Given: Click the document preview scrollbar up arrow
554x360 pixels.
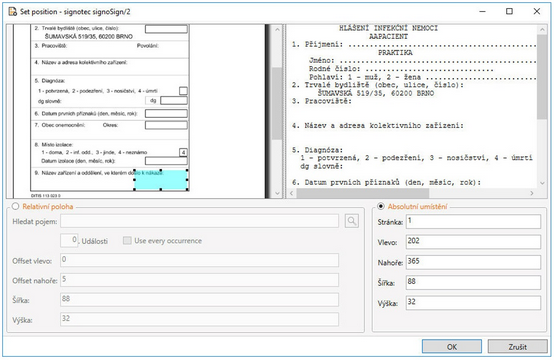Looking at the screenshot, I should coord(277,29).
